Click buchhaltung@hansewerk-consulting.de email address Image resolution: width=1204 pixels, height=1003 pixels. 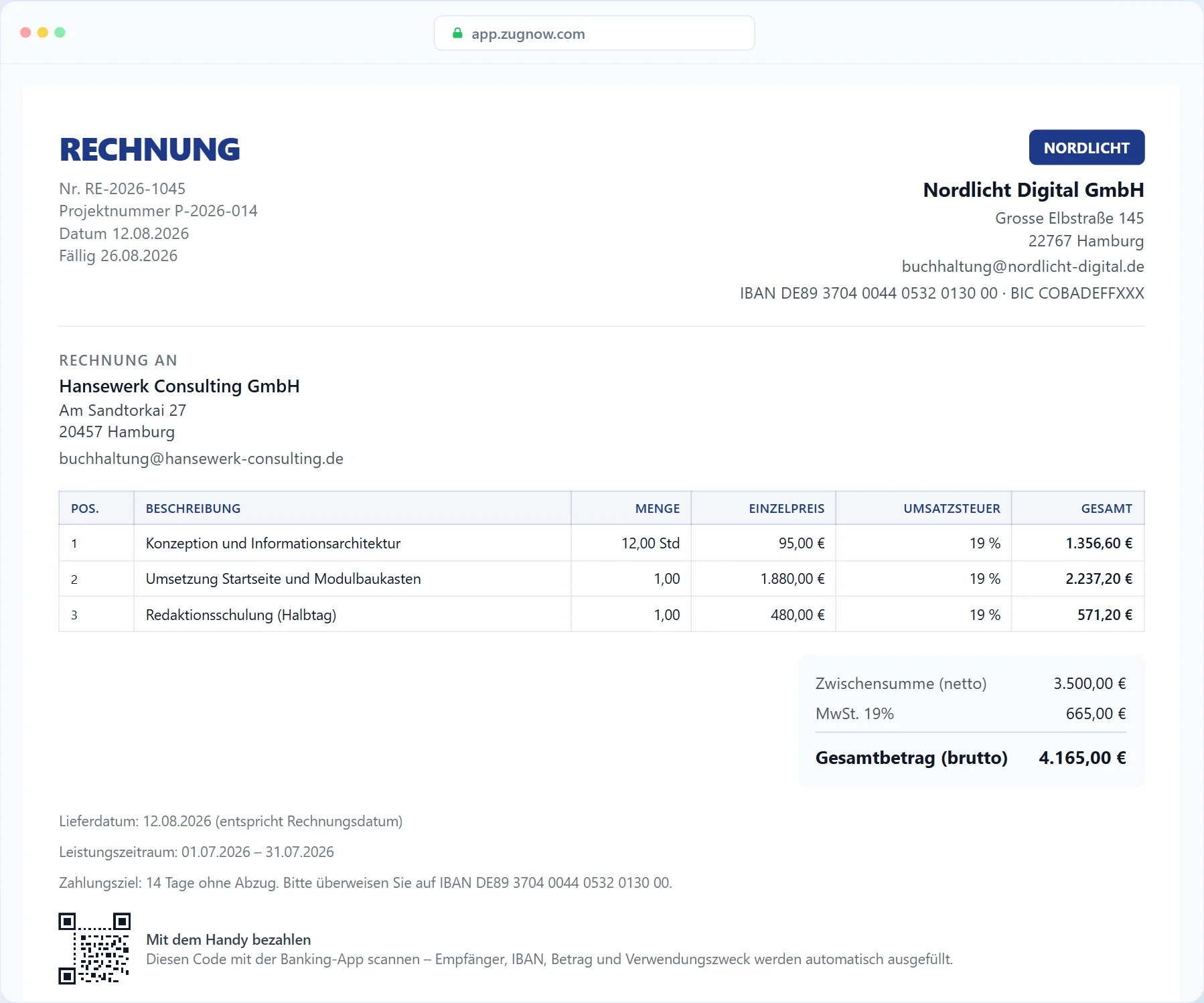point(201,459)
